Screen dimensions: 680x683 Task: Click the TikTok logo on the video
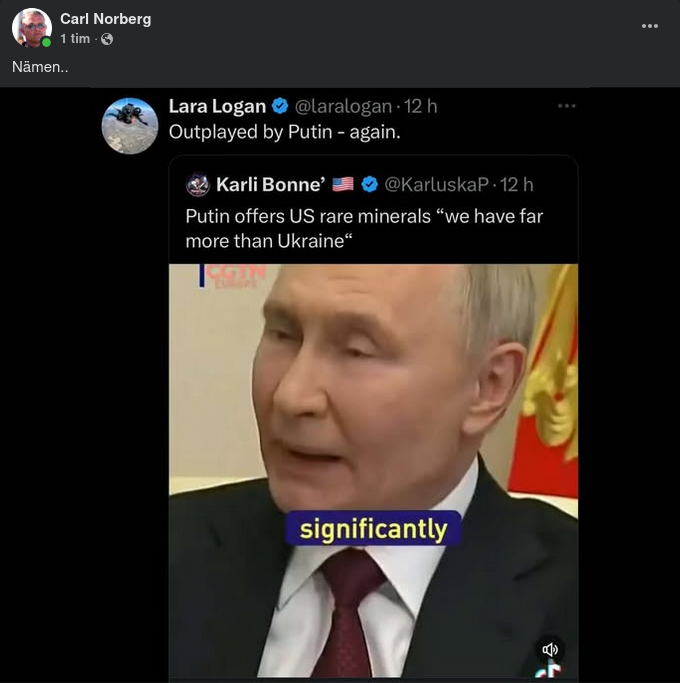(550, 671)
